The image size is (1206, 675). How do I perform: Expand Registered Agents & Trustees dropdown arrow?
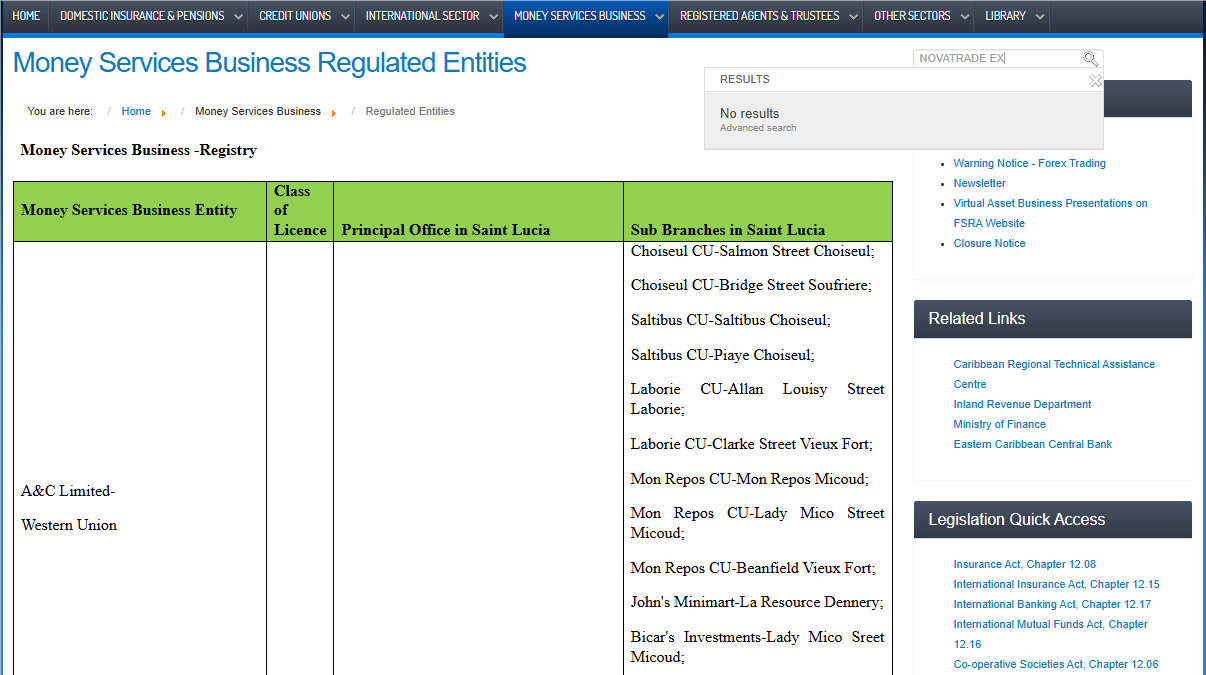pos(852,17)
